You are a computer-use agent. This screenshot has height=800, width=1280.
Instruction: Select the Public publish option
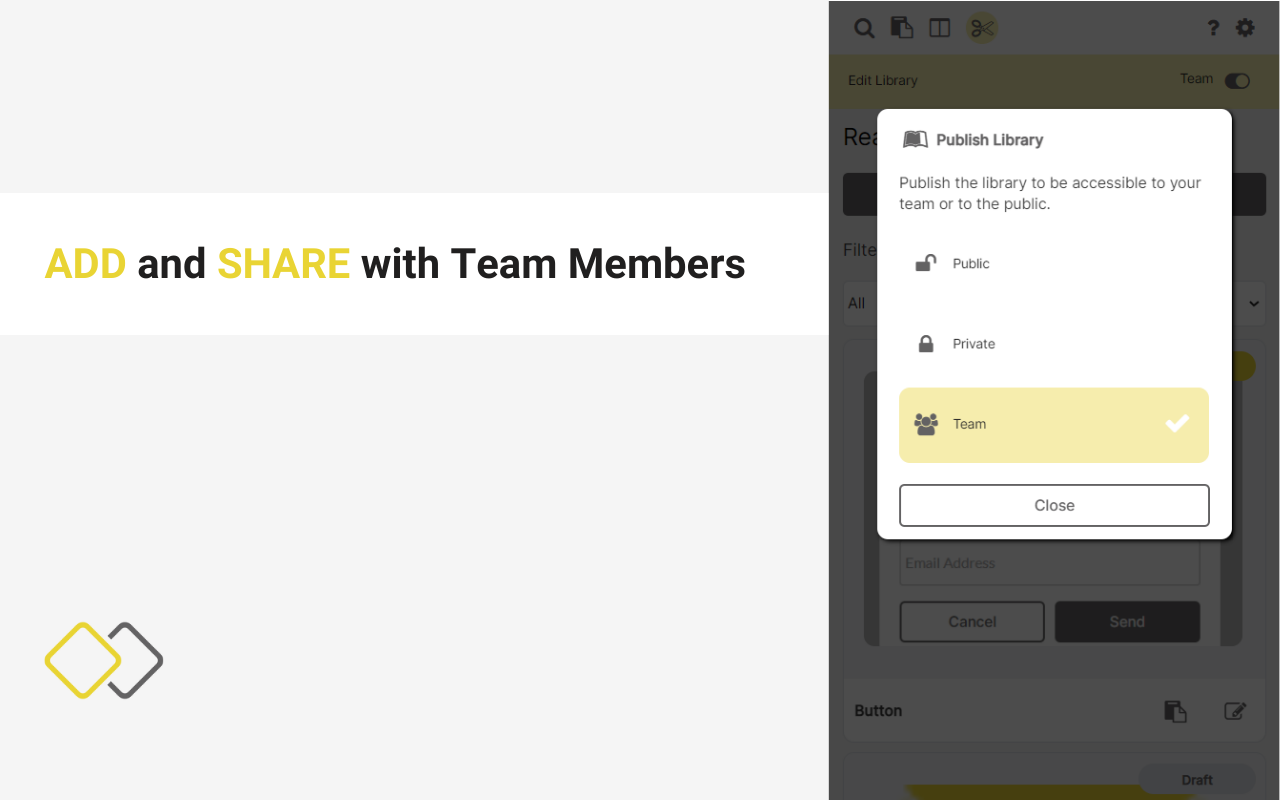click(1054, 264)
